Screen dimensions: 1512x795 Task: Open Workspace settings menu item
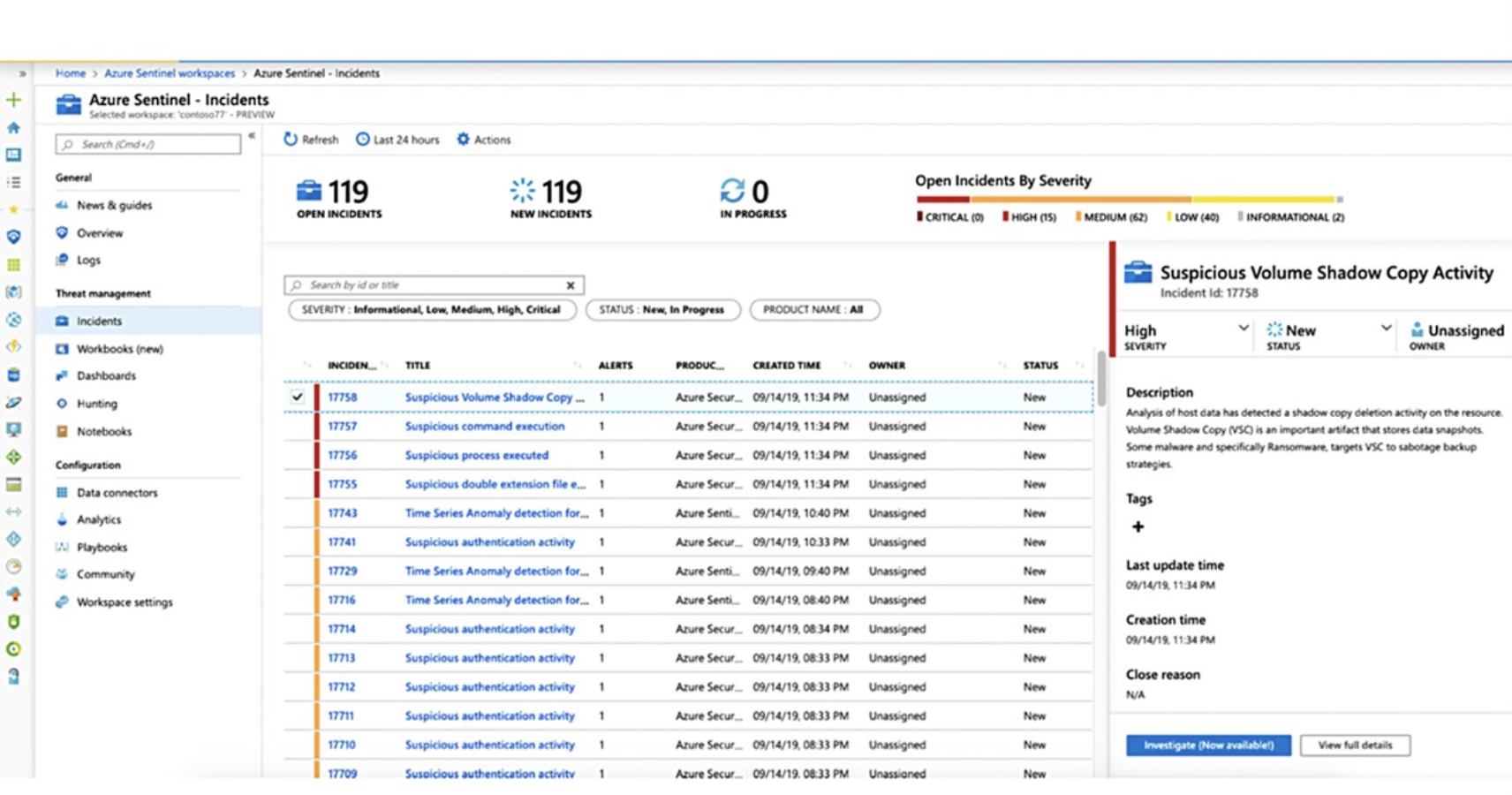[x=125, y=602]
